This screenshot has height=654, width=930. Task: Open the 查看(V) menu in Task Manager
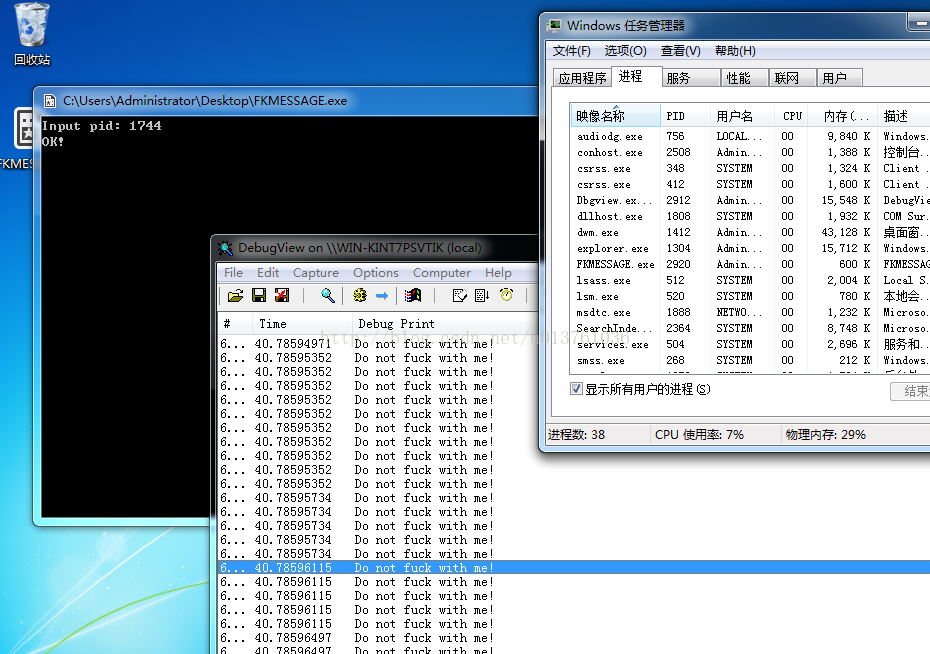pyautogui.click(x=680, y=51)
